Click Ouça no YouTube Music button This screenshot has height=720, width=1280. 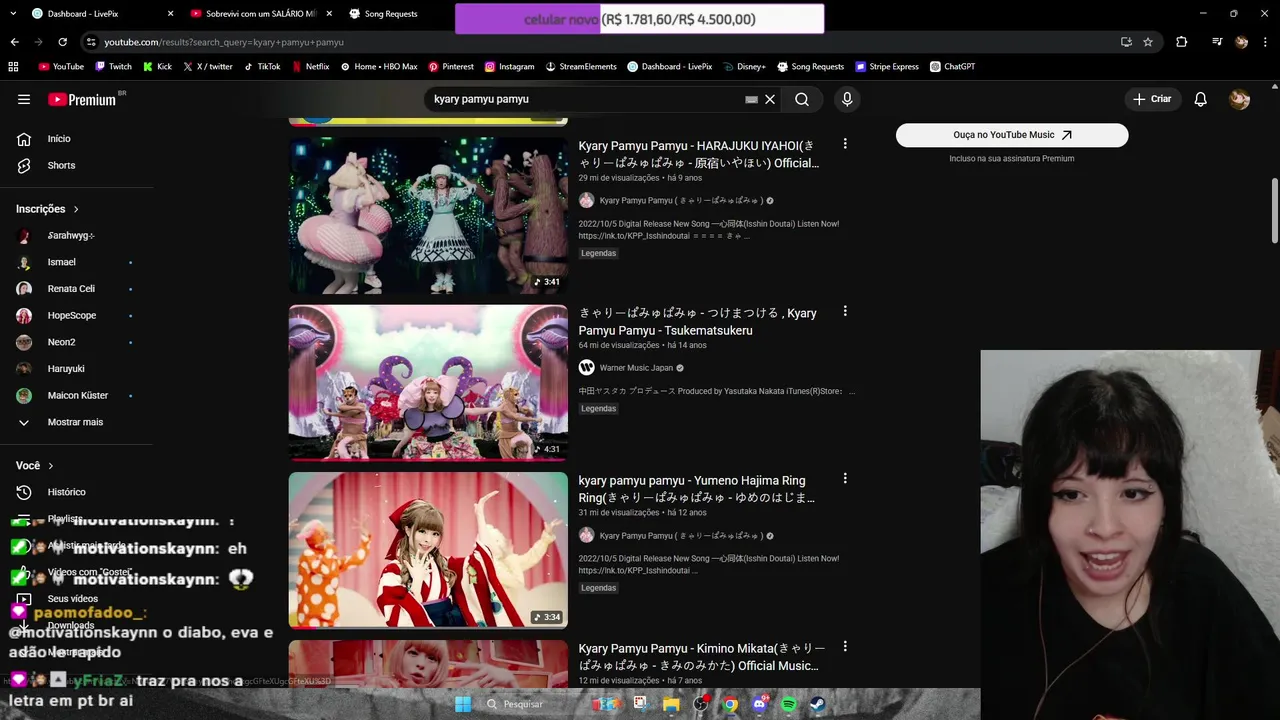1012,135
